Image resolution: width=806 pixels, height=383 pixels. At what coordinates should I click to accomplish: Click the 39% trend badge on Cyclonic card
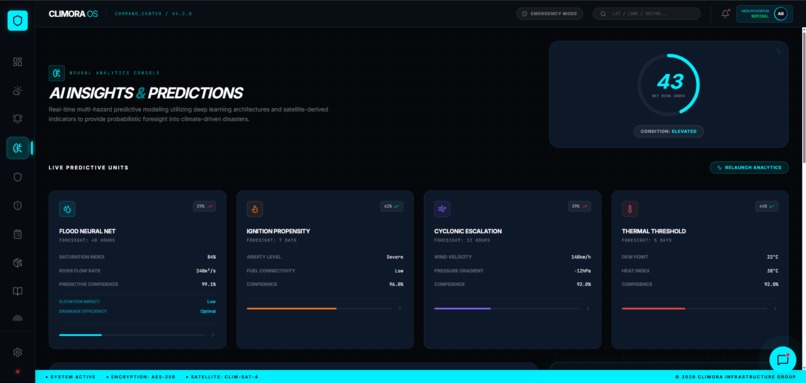[580, 206]
